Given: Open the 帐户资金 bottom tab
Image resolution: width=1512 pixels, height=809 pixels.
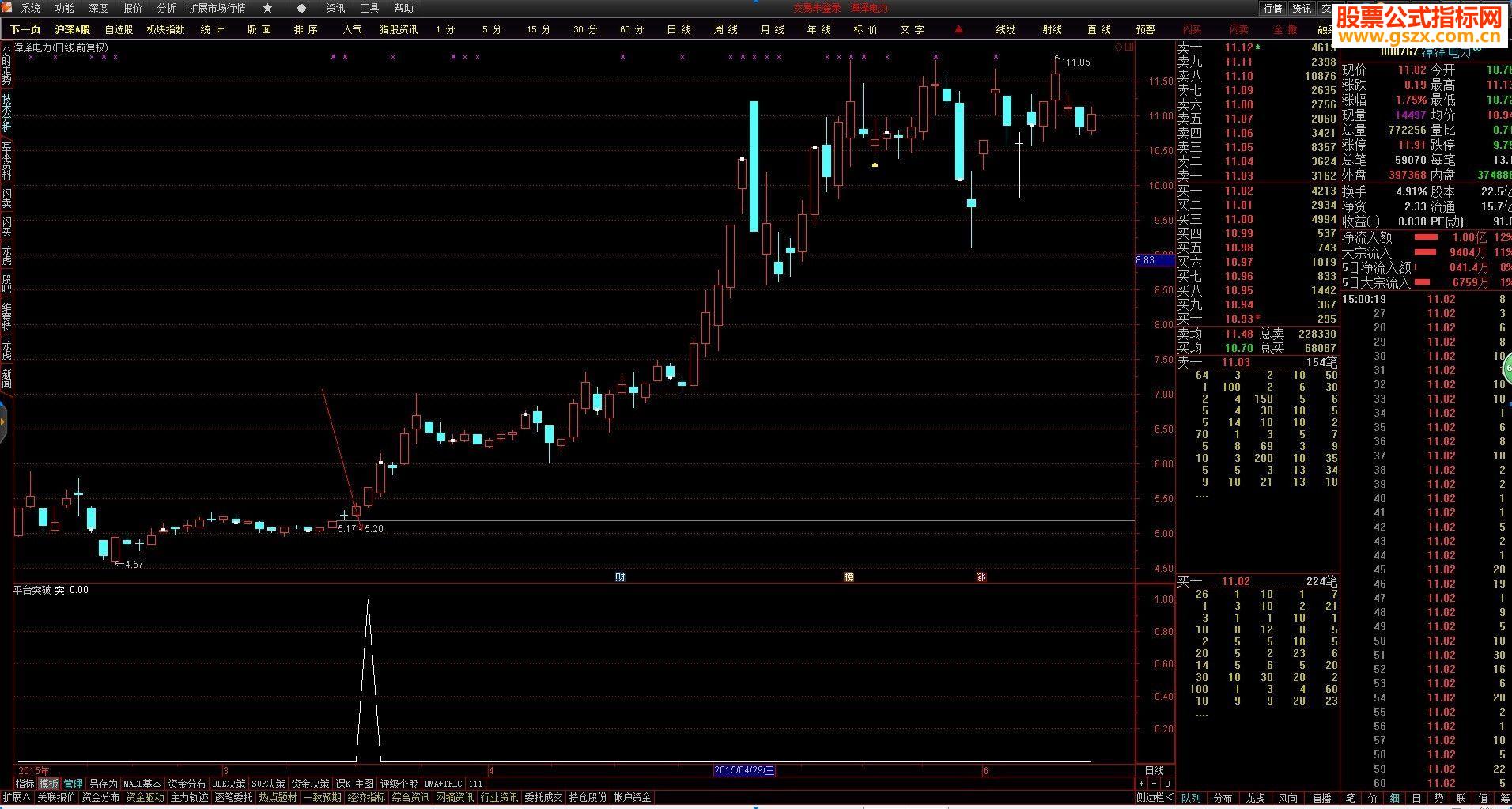Looking at the screenshot, I should (632, 797).
